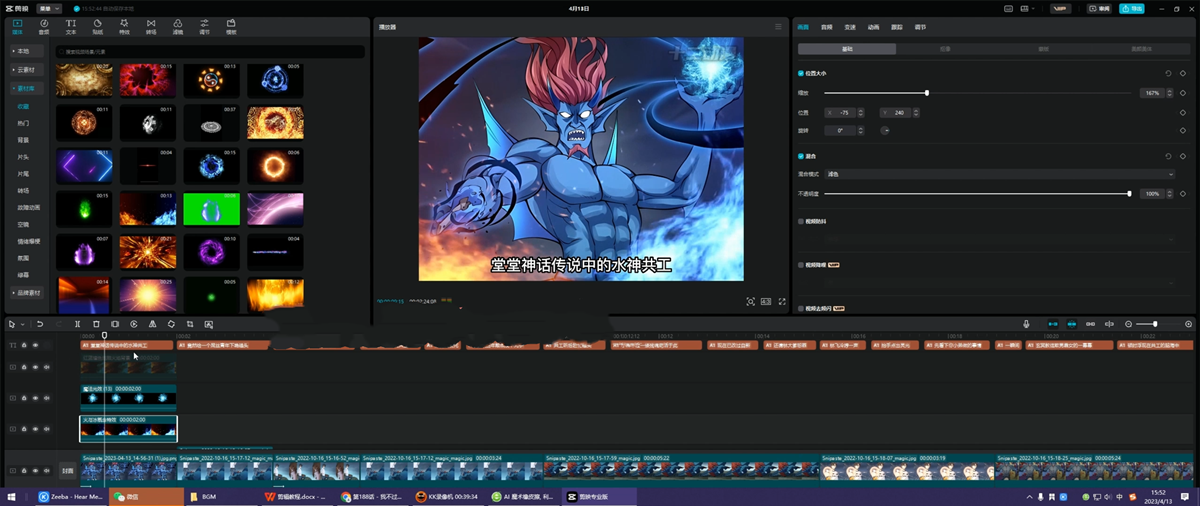The image size is (1200, 506).
Task: Open the 特效 (Effects) tool tab
Action: 124,26
